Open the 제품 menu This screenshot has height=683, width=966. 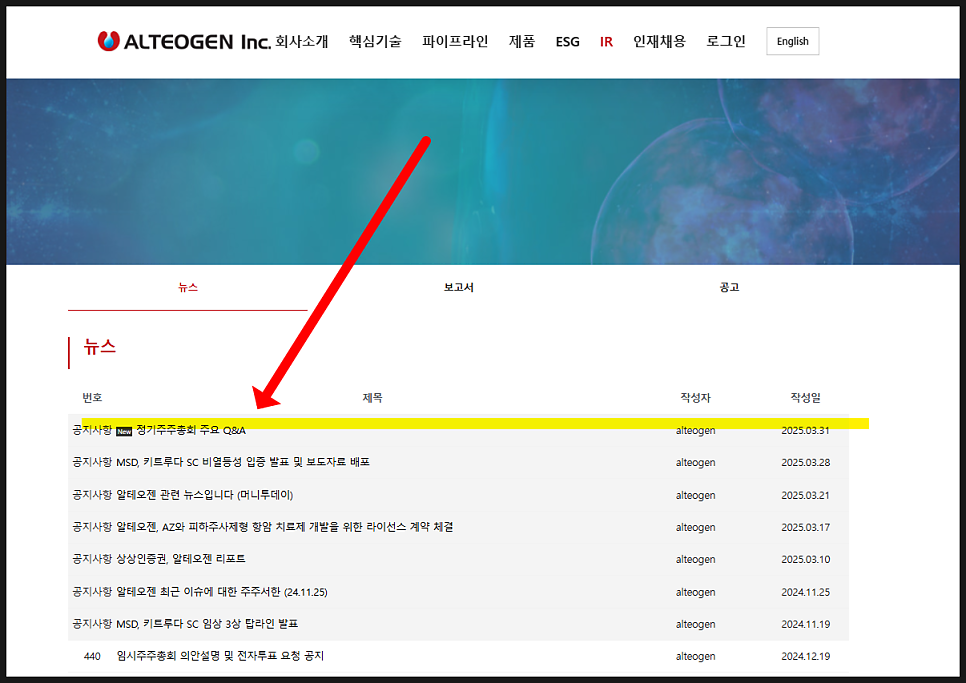[x=522, y=41]
